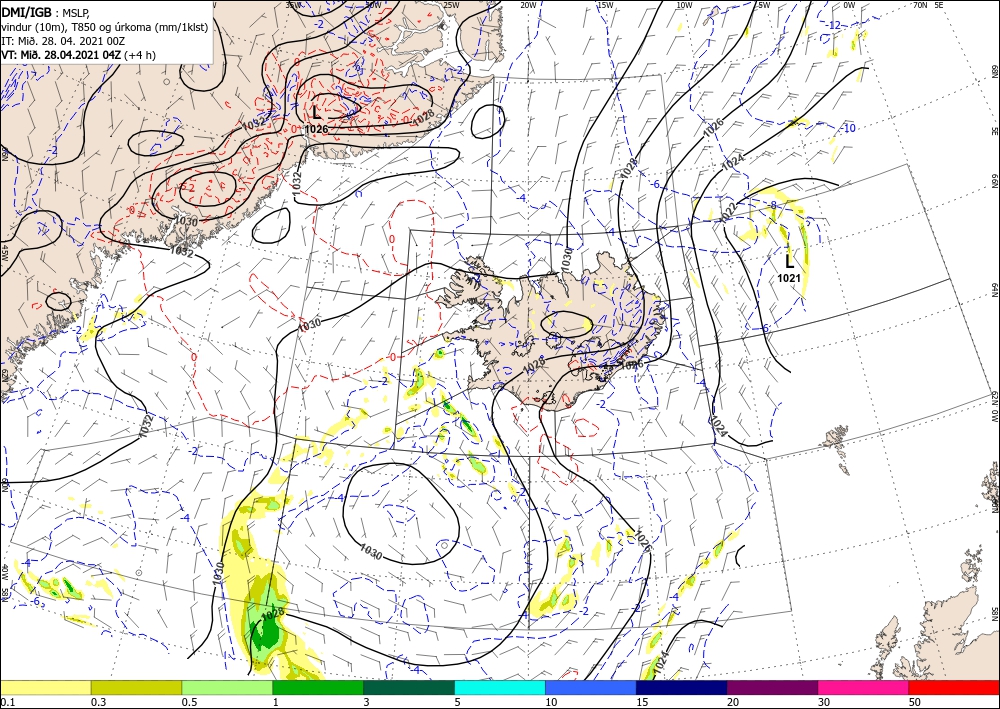
Task: Click the '0.3' legend value
Action: (x=98, y=702)
